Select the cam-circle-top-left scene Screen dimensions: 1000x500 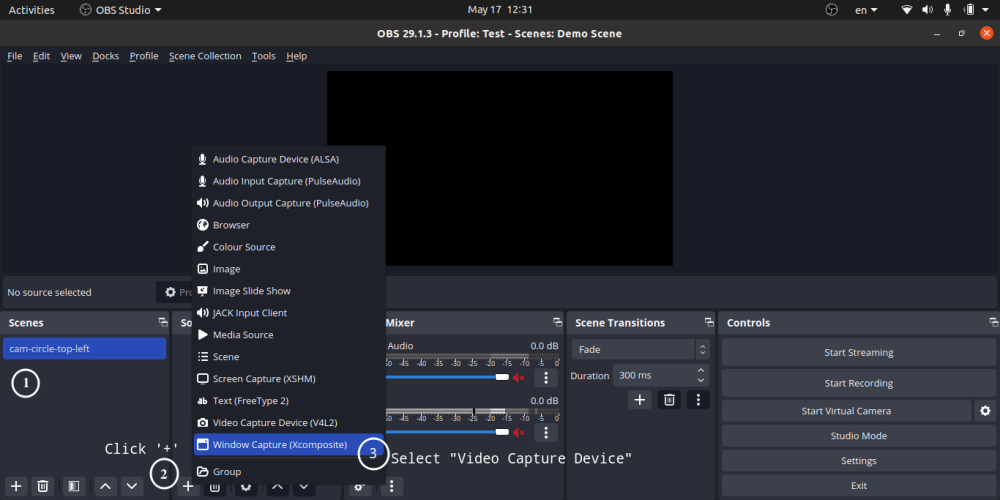[x=84, y=349]
